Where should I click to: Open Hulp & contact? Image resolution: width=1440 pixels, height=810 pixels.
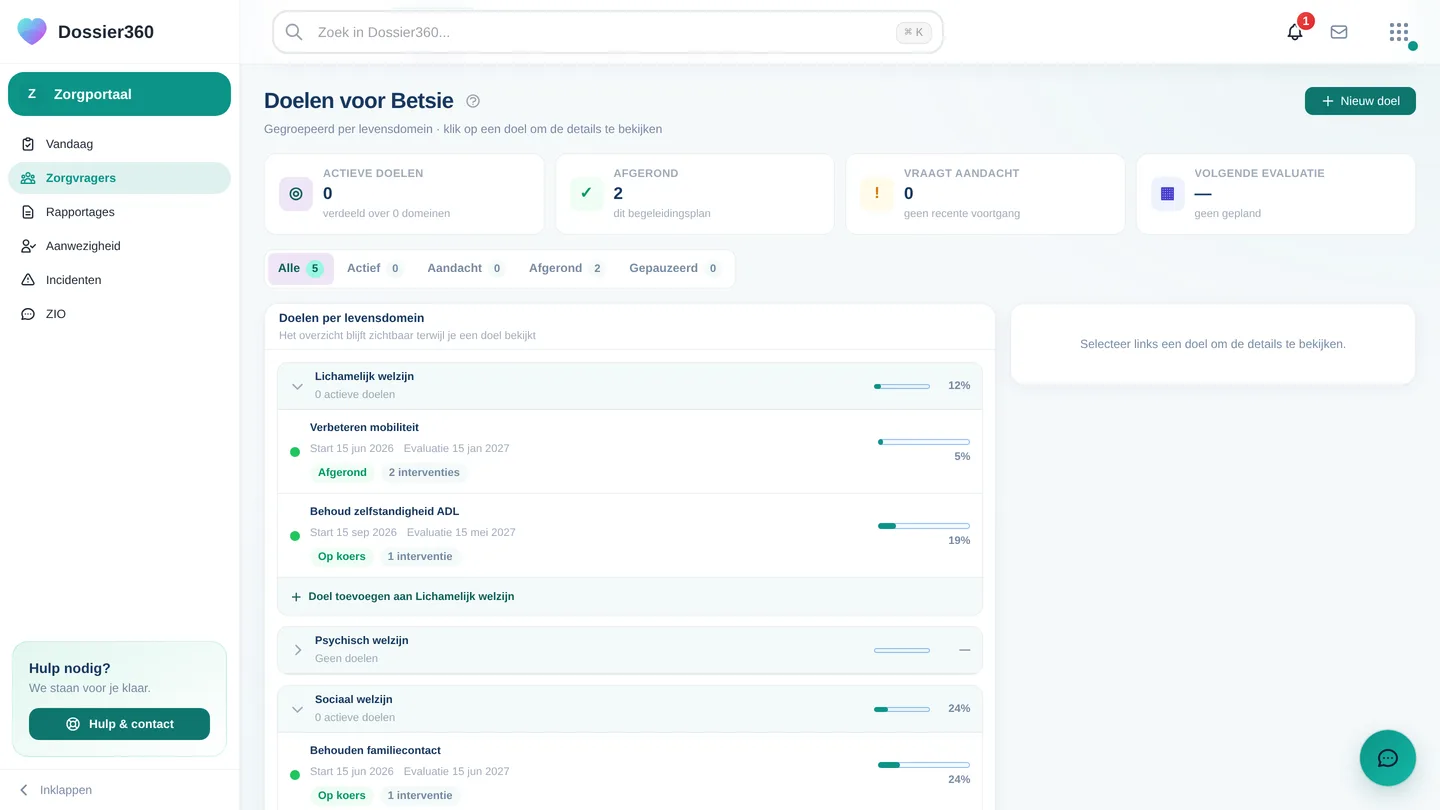pyautogui.click(x=119, y=724)
